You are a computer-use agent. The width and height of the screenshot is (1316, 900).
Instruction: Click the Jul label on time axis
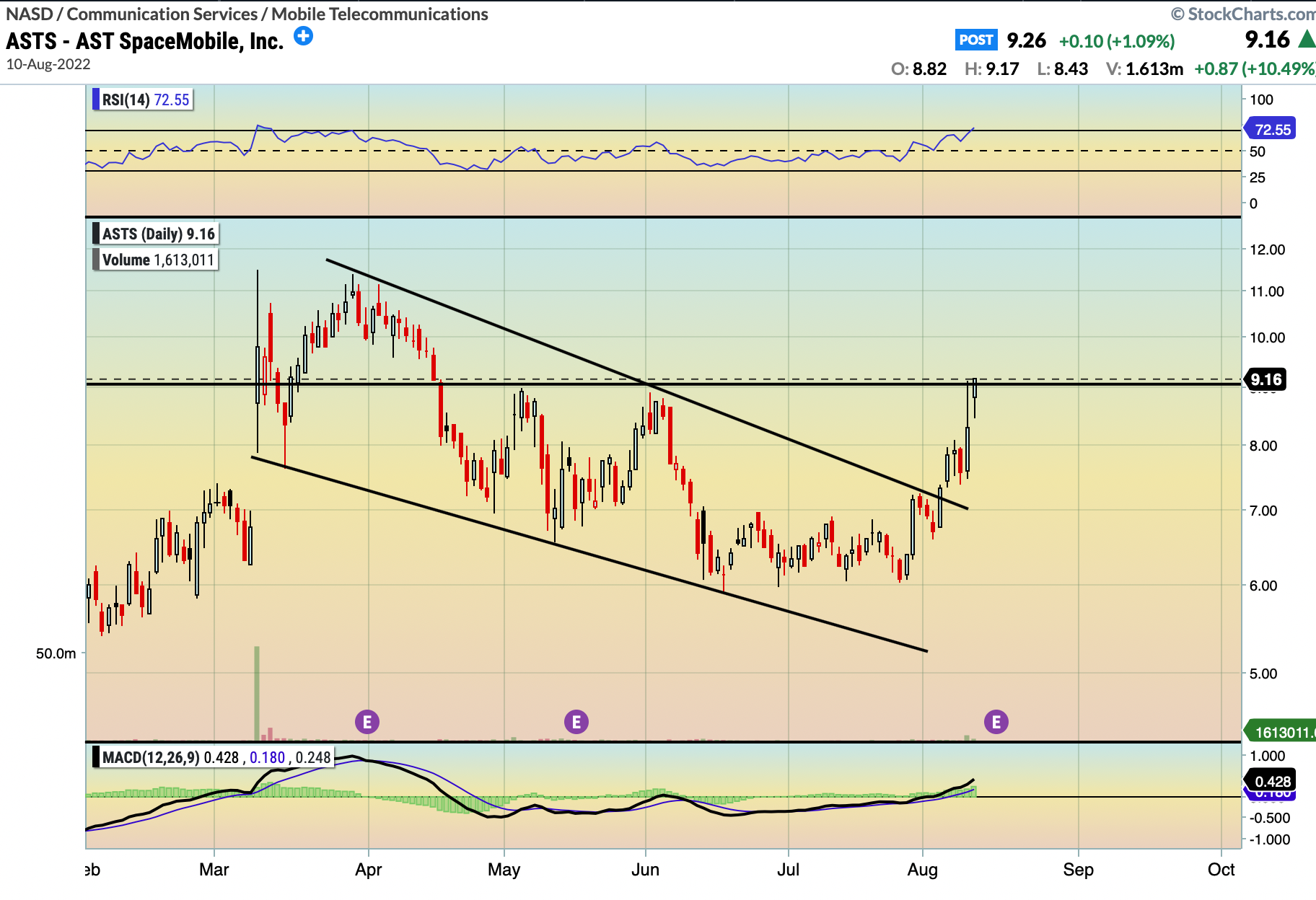coord(788,869)
